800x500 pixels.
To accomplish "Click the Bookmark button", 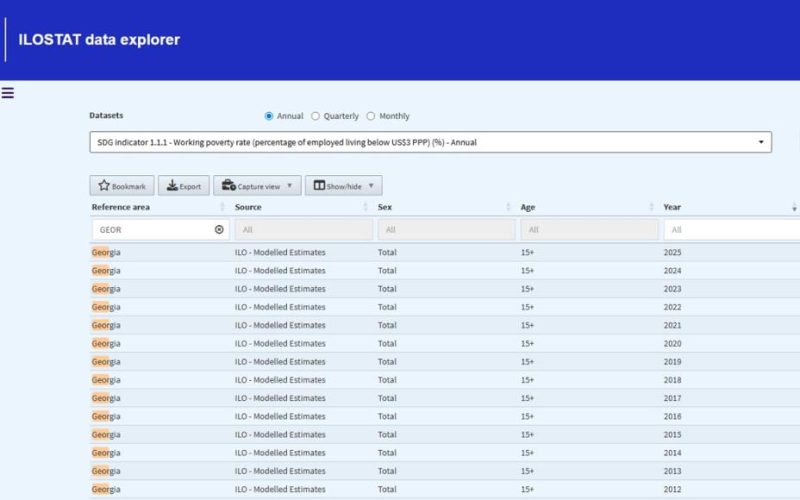I will [x=122, y=186].
